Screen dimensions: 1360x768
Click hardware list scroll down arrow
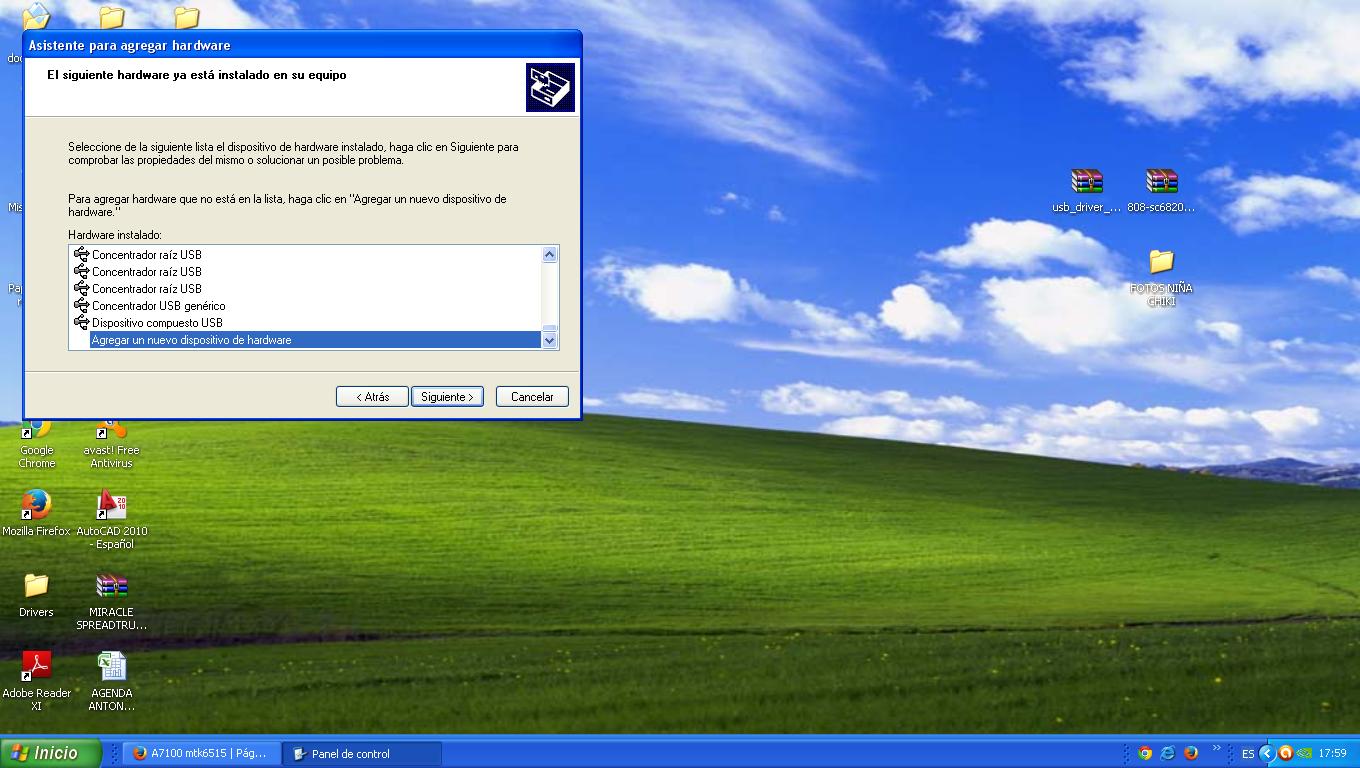click(549, 340)
